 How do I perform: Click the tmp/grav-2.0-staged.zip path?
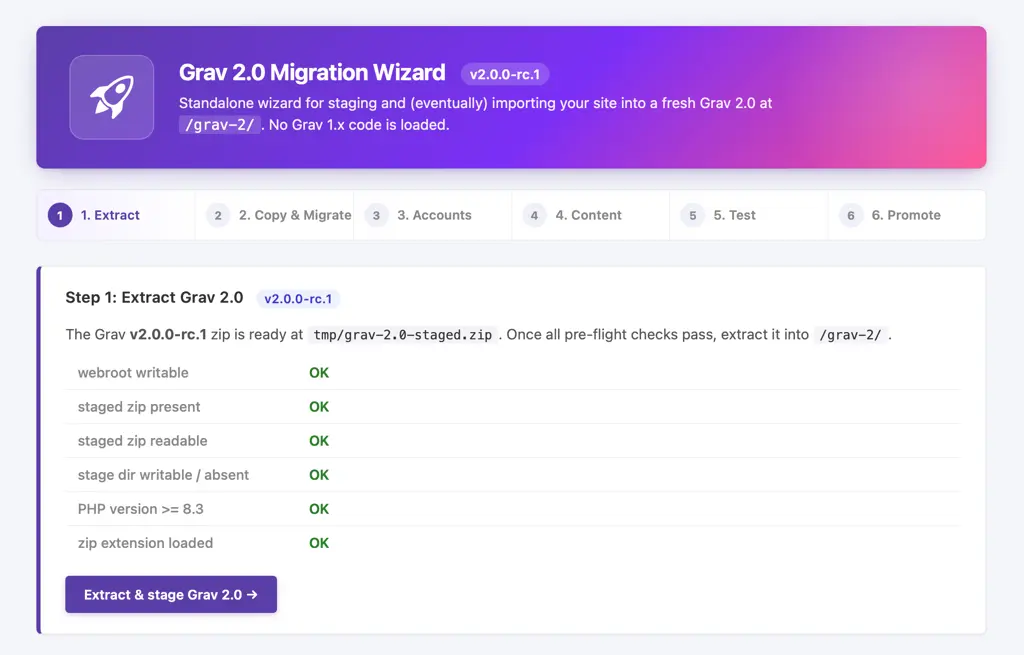pyautogui.click(x=402, y=334)
